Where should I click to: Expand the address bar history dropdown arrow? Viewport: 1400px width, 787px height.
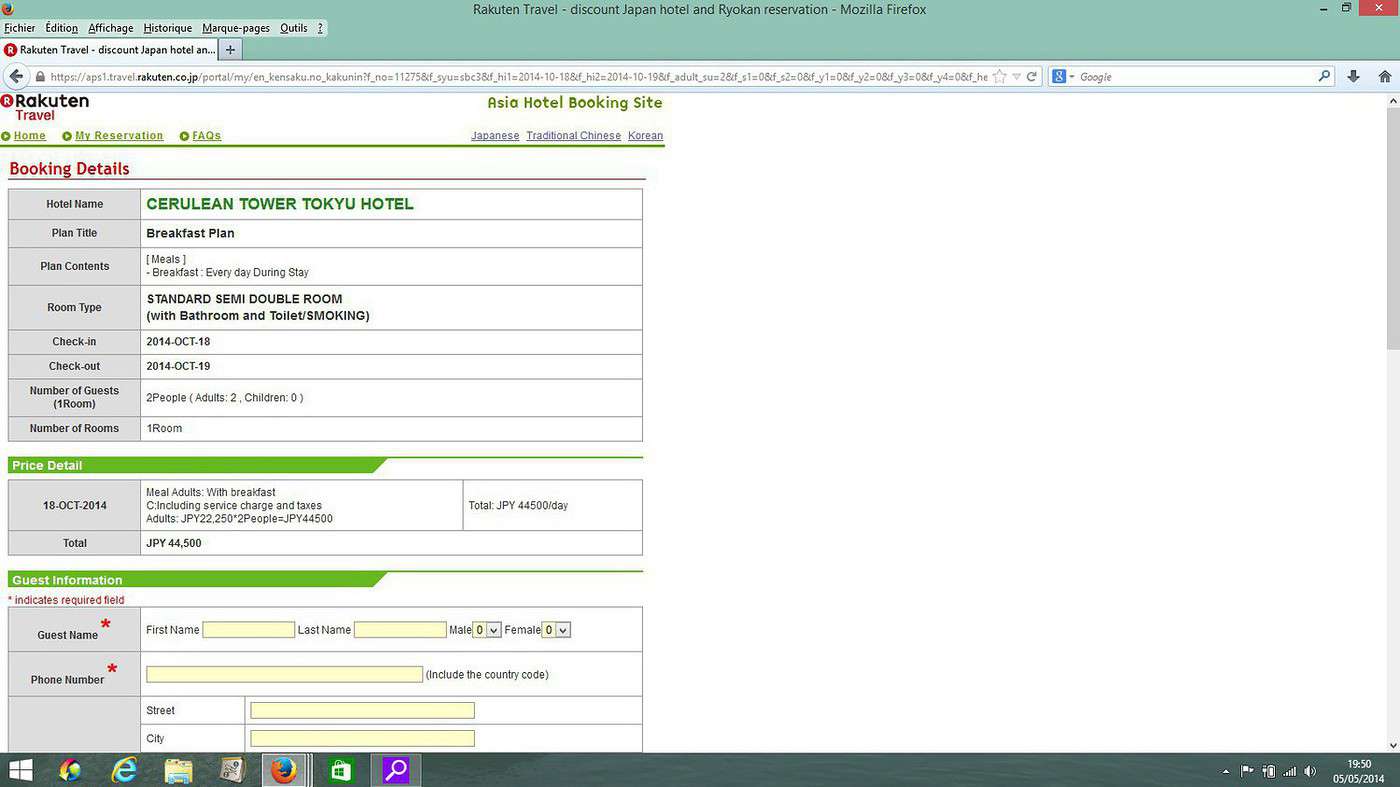pos(1016,77)
